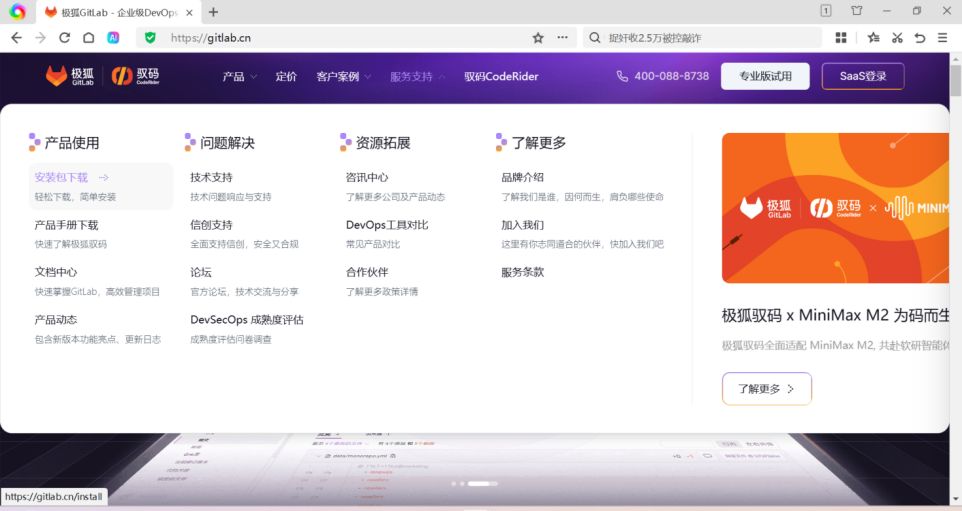Click the undo closed tab icon

[x=920, y=38]
